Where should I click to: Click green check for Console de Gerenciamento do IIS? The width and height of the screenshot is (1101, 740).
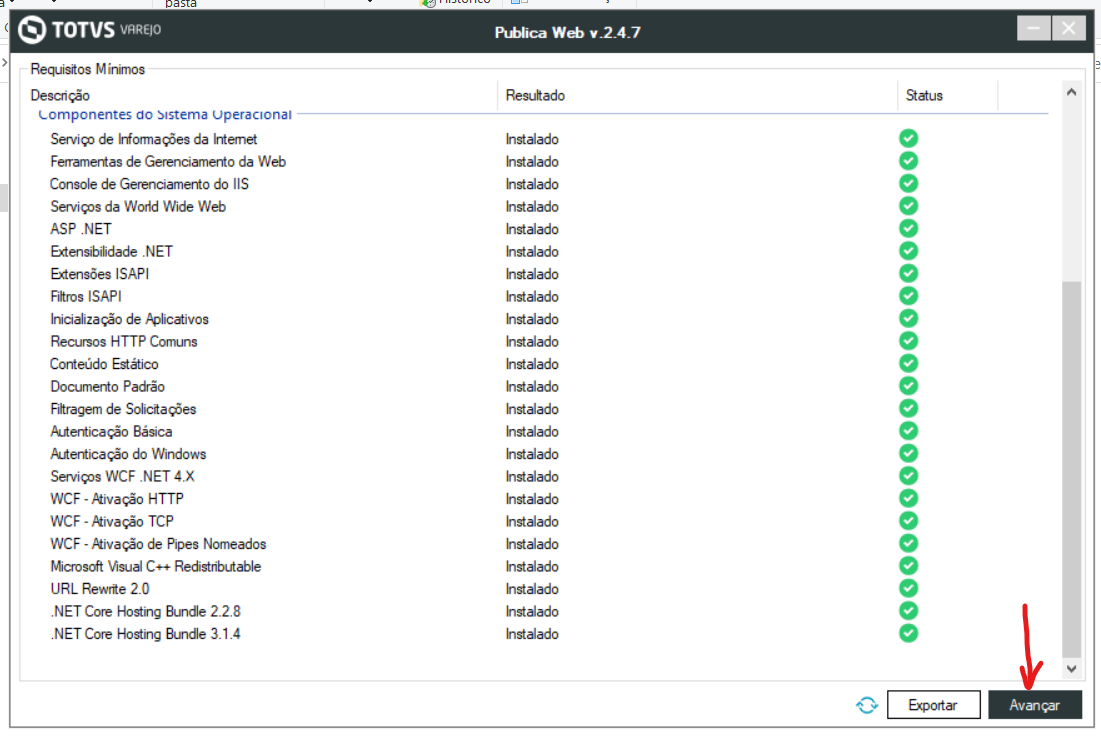tap(909, 183)
